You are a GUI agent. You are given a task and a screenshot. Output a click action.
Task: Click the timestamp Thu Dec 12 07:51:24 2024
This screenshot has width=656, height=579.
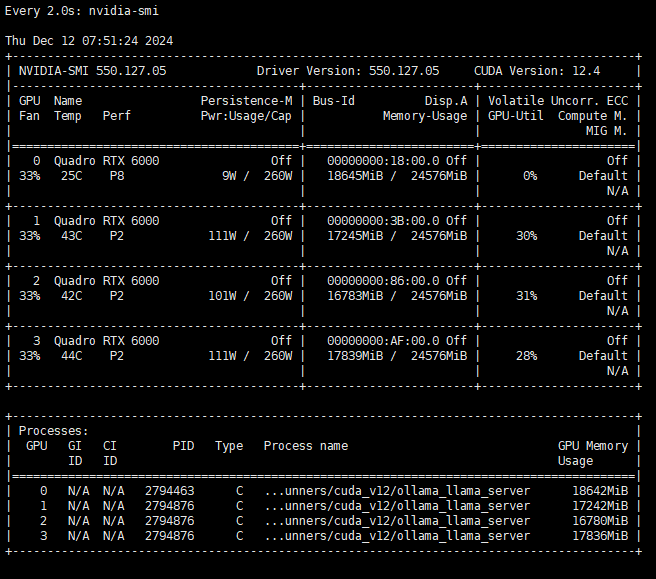coord(89,40)
